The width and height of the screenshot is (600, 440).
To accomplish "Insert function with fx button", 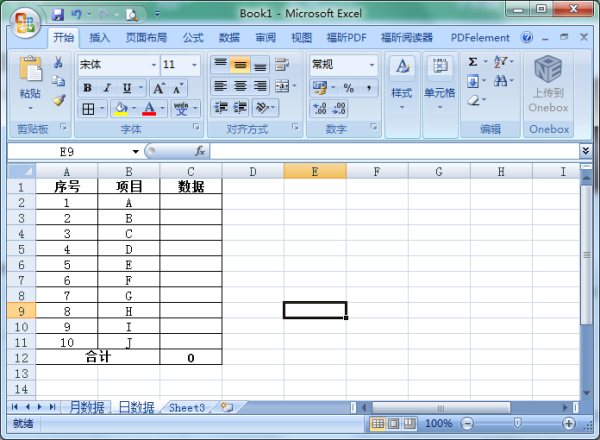I will coord(200,151).
